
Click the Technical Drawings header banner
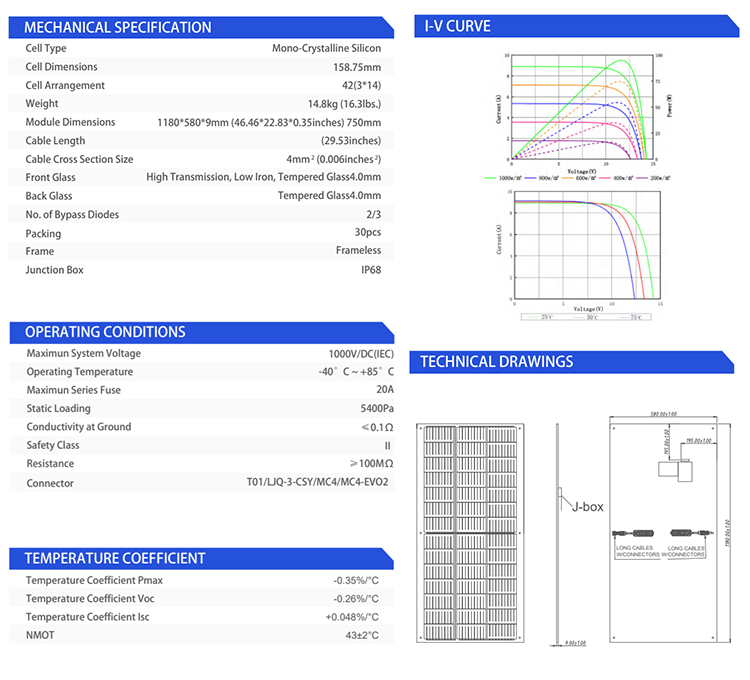click(x=571, y=362)
